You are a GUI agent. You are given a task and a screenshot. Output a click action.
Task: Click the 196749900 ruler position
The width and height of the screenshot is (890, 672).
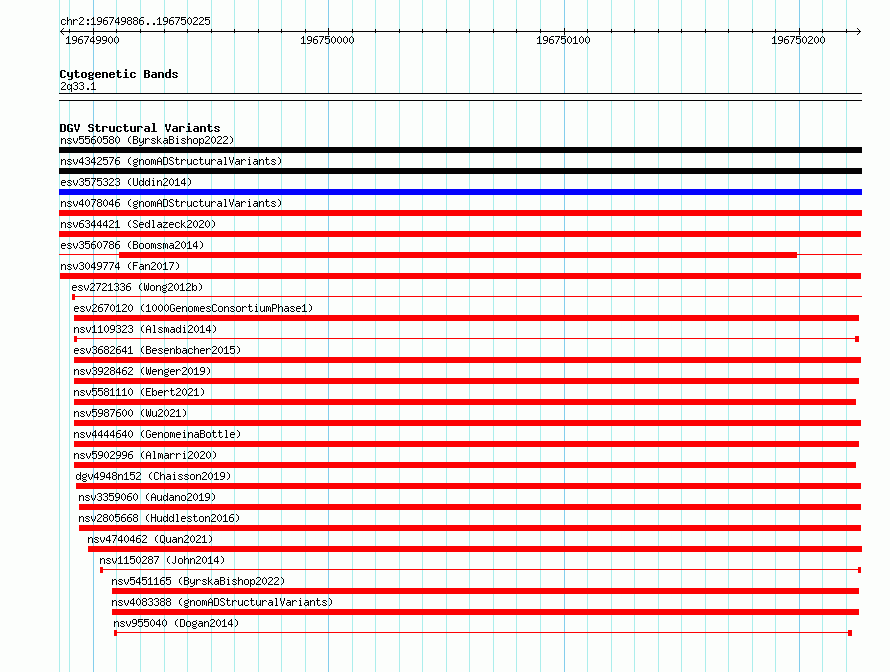(x=93, y=40)
